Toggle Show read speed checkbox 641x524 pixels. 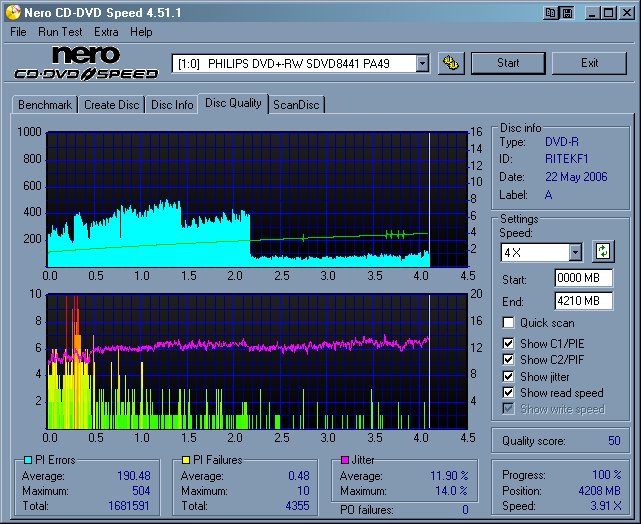[508, 393]
